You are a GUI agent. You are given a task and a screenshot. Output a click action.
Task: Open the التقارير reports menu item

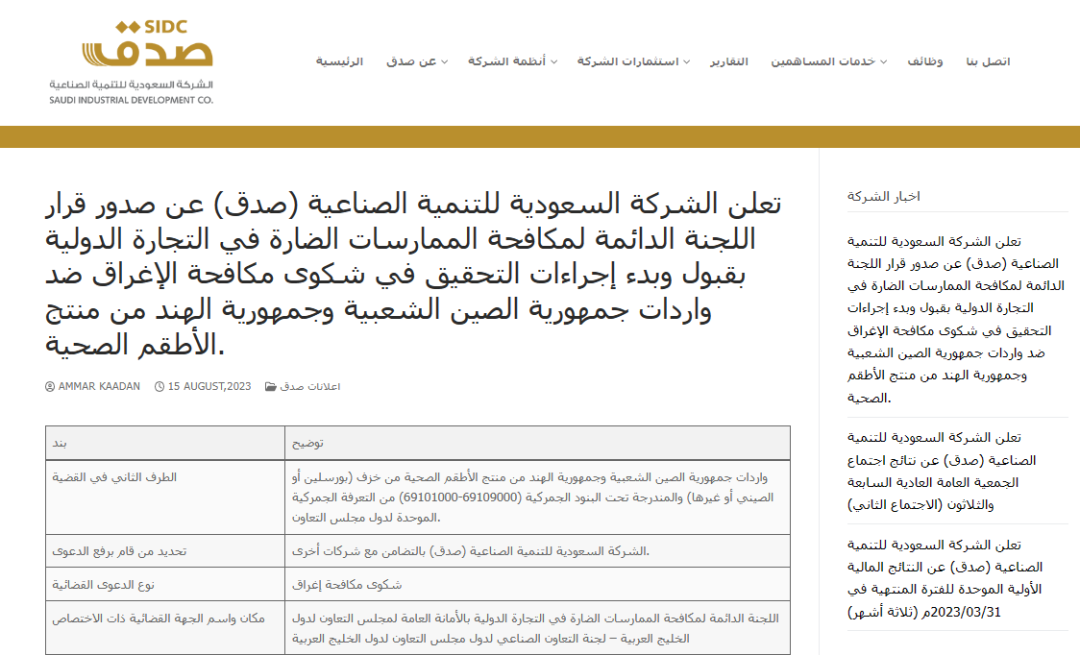pyautogui.click(x=729, y=62)
